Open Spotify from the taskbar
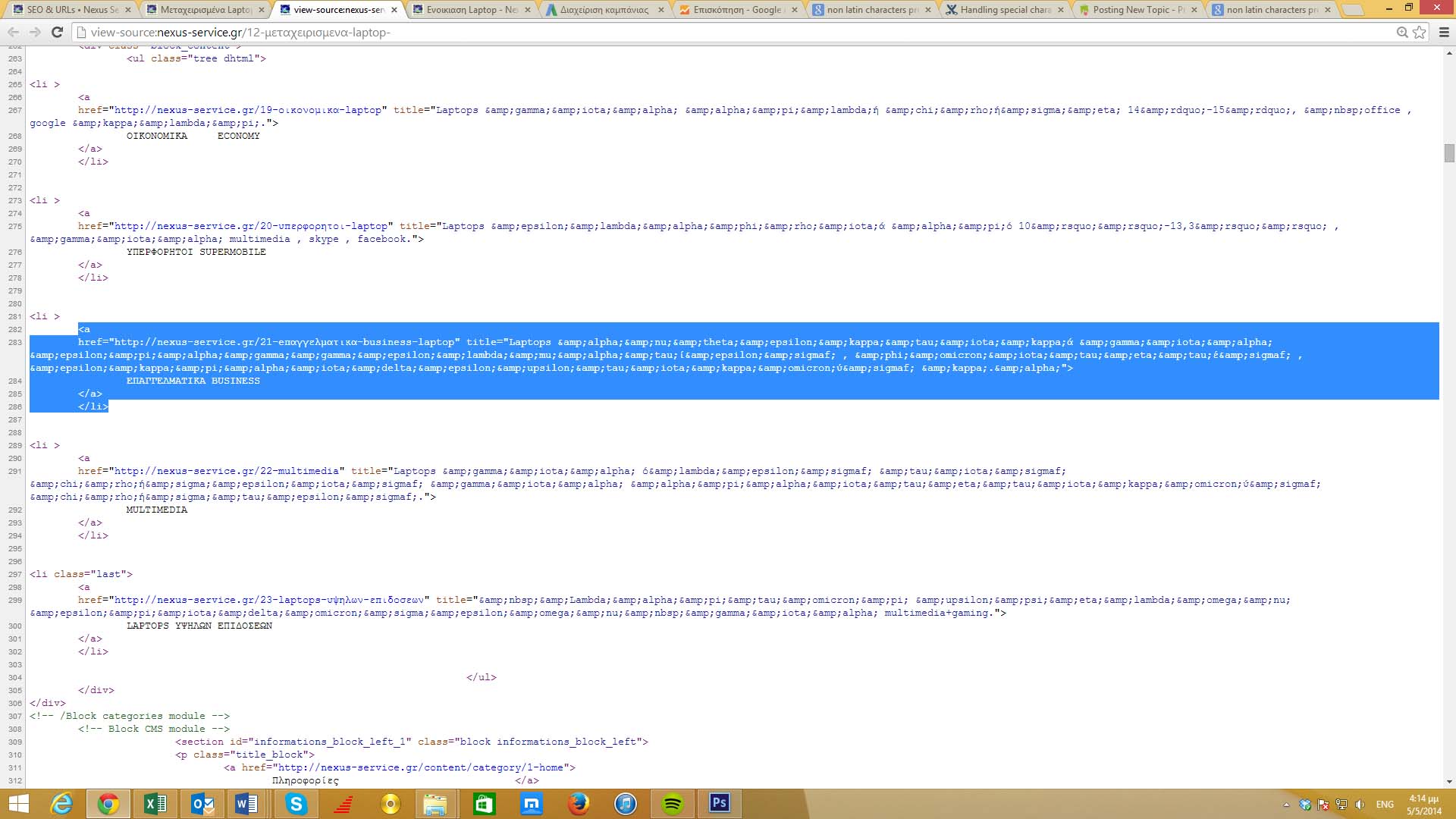The width and height of the screenshot is (1456, 819). pyautogui.click(x=672, y=803)
